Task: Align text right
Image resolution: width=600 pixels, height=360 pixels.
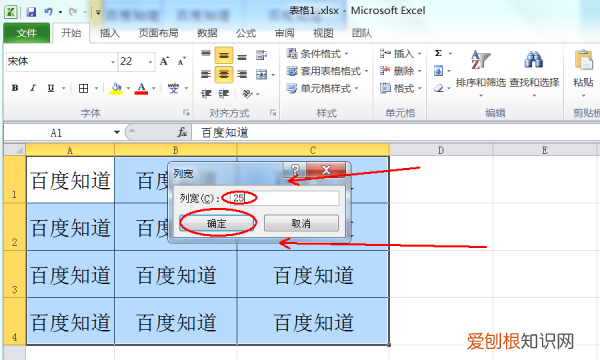Action: coord(242,74)
